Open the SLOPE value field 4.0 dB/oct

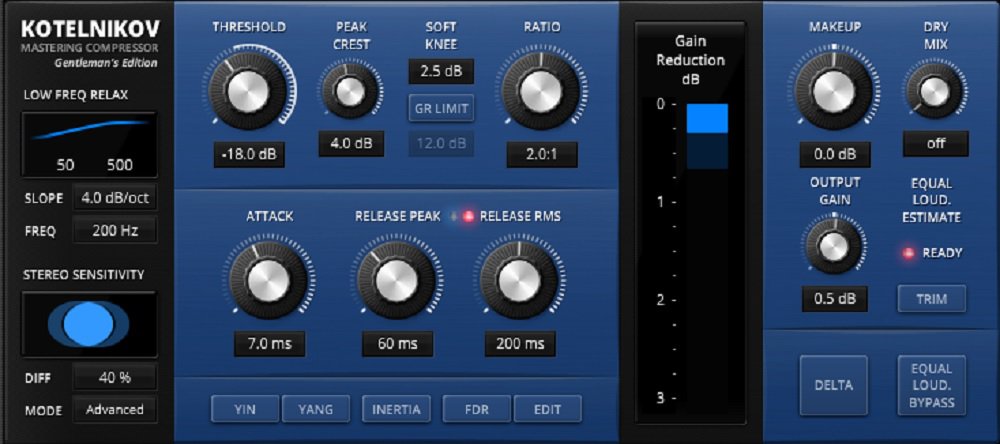point(114,198)
